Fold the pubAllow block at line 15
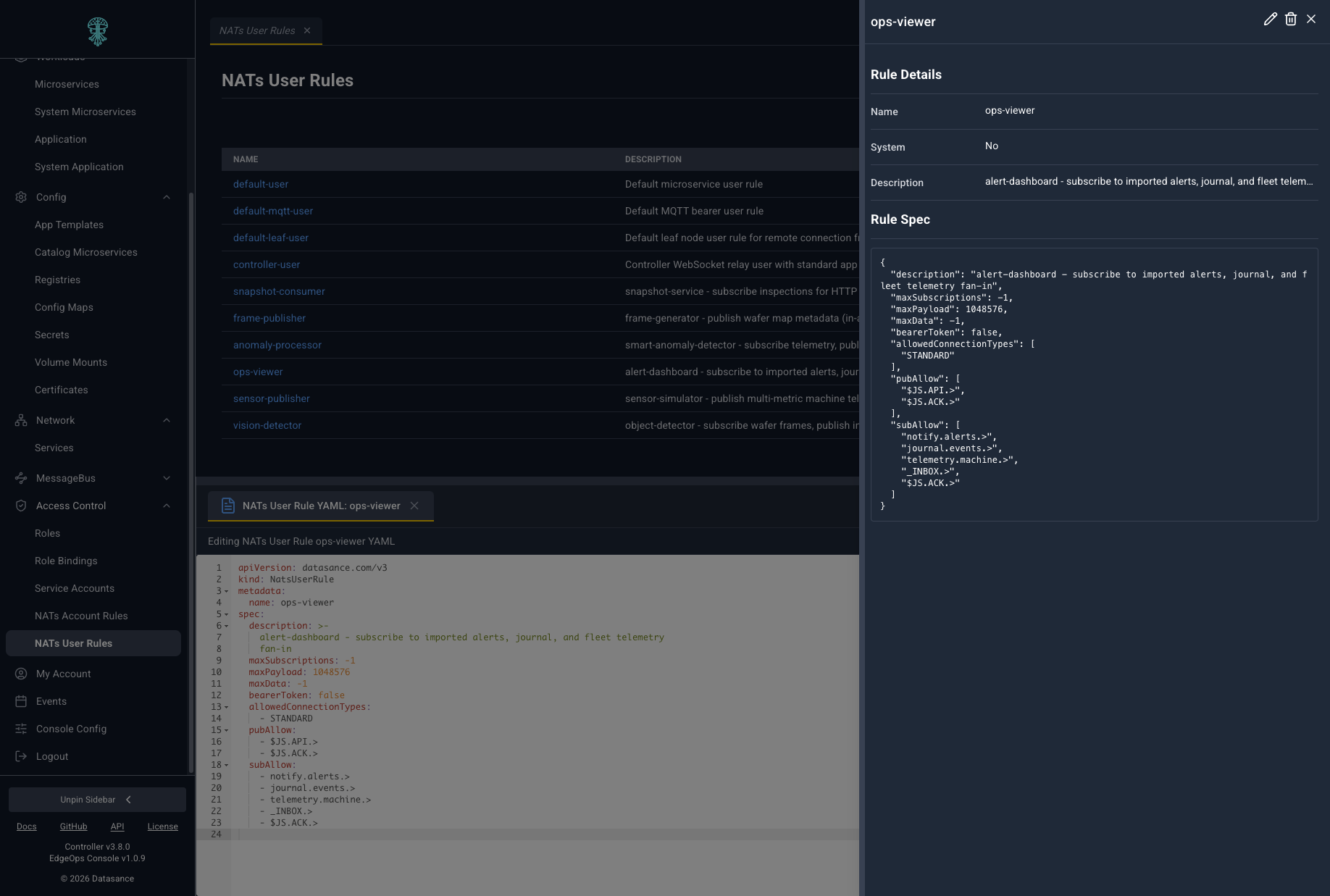 point(227,730)
